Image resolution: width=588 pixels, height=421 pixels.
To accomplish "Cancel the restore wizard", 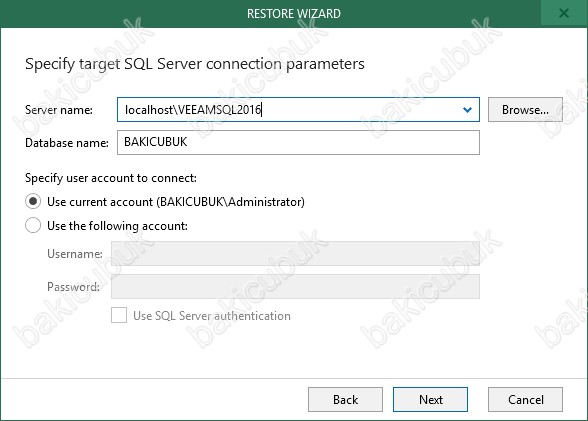I will tap(525, 400).
